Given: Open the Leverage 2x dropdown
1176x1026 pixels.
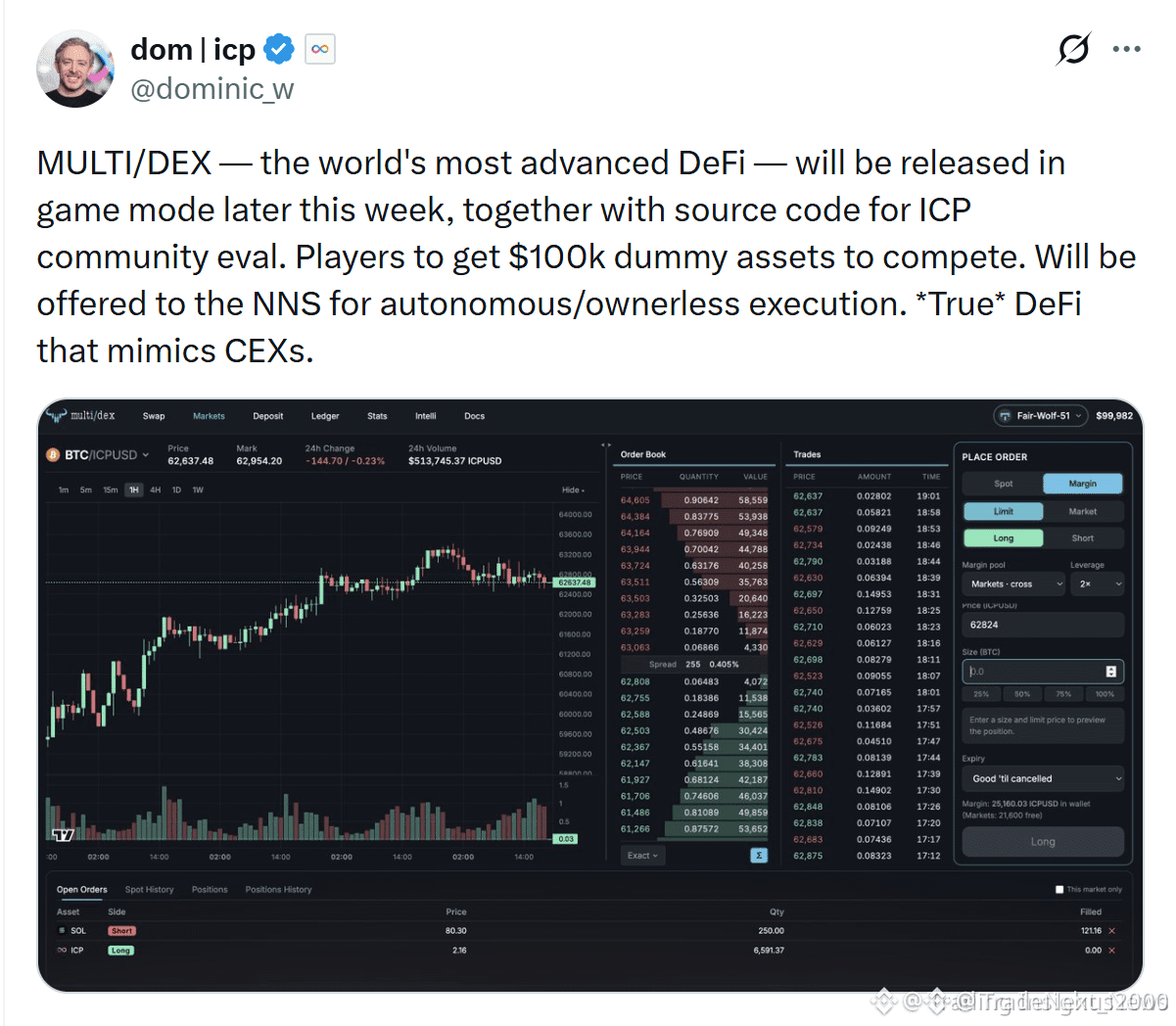Looking at the screenshot, I should (x=1099, y=583).
